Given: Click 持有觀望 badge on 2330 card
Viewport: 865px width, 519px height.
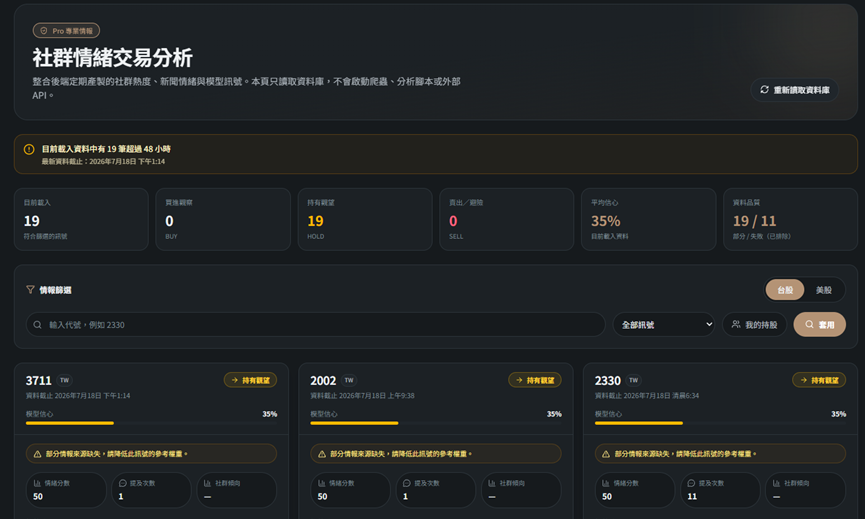Looking at the screenshot, I should pyautogui.click(x=819, y=380).
